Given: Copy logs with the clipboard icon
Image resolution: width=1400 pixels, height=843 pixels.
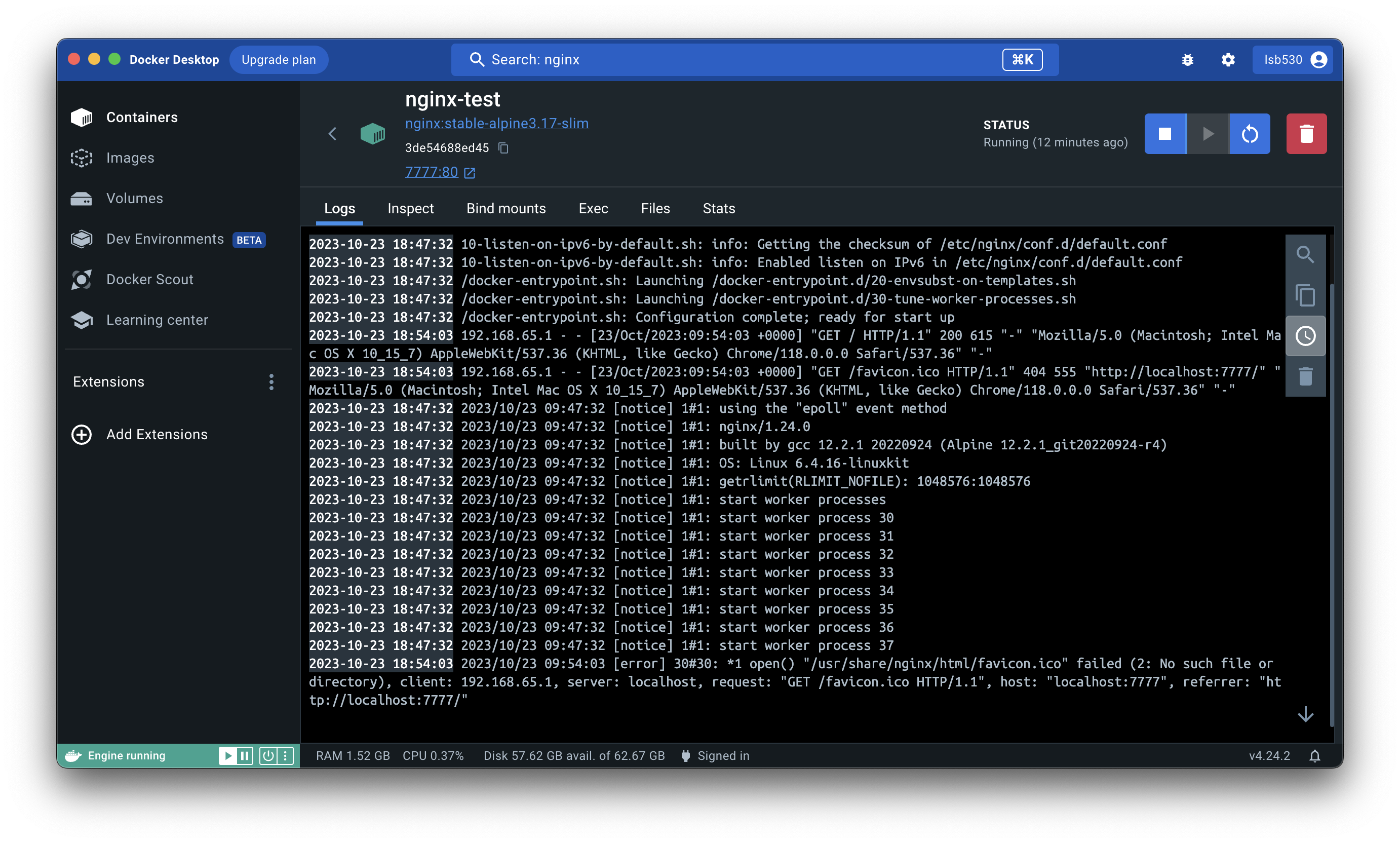Looking at the screenshot, I should pyautogui.click(x=1305, y=295).
